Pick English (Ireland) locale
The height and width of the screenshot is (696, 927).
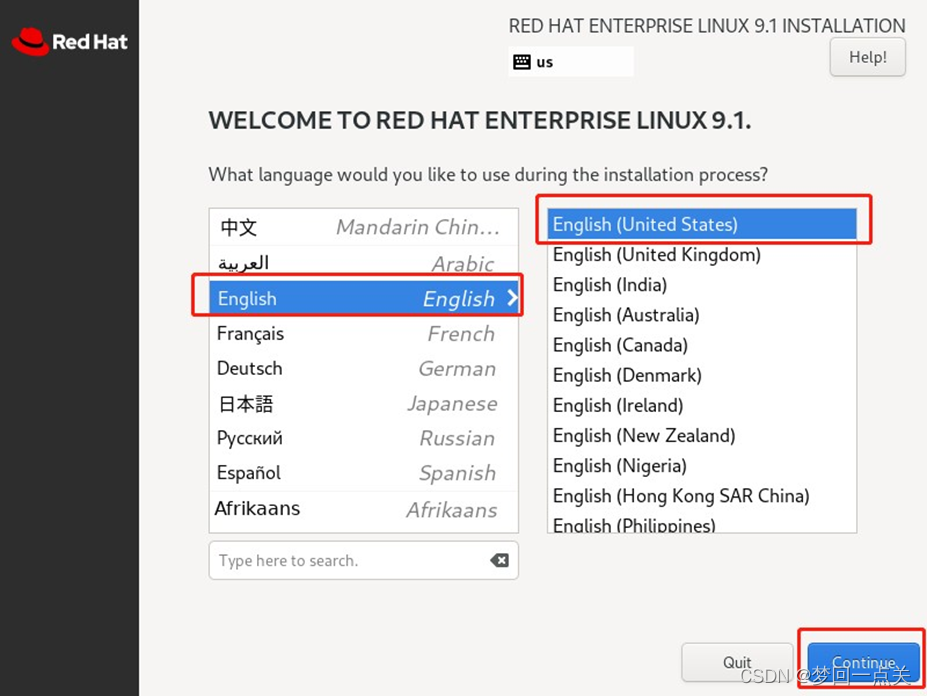pyautogui.click(x=702, y=405)
